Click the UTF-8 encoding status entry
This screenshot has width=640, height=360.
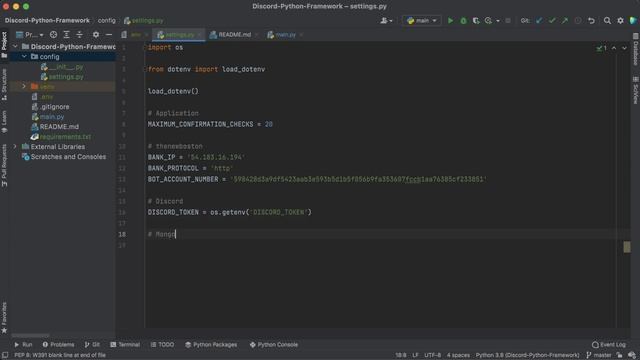coord(432,355)
